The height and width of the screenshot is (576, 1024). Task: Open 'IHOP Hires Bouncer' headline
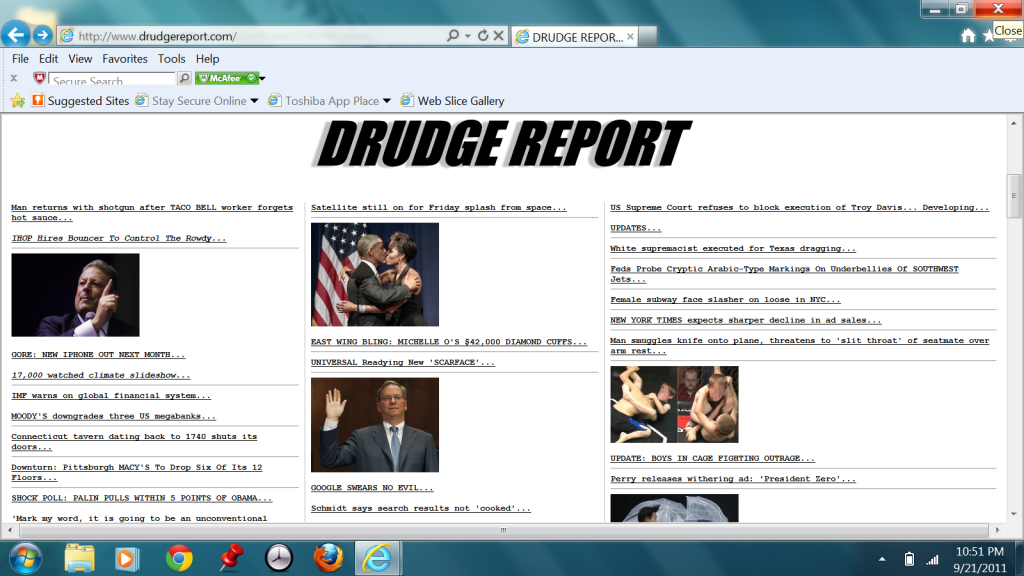119,238
